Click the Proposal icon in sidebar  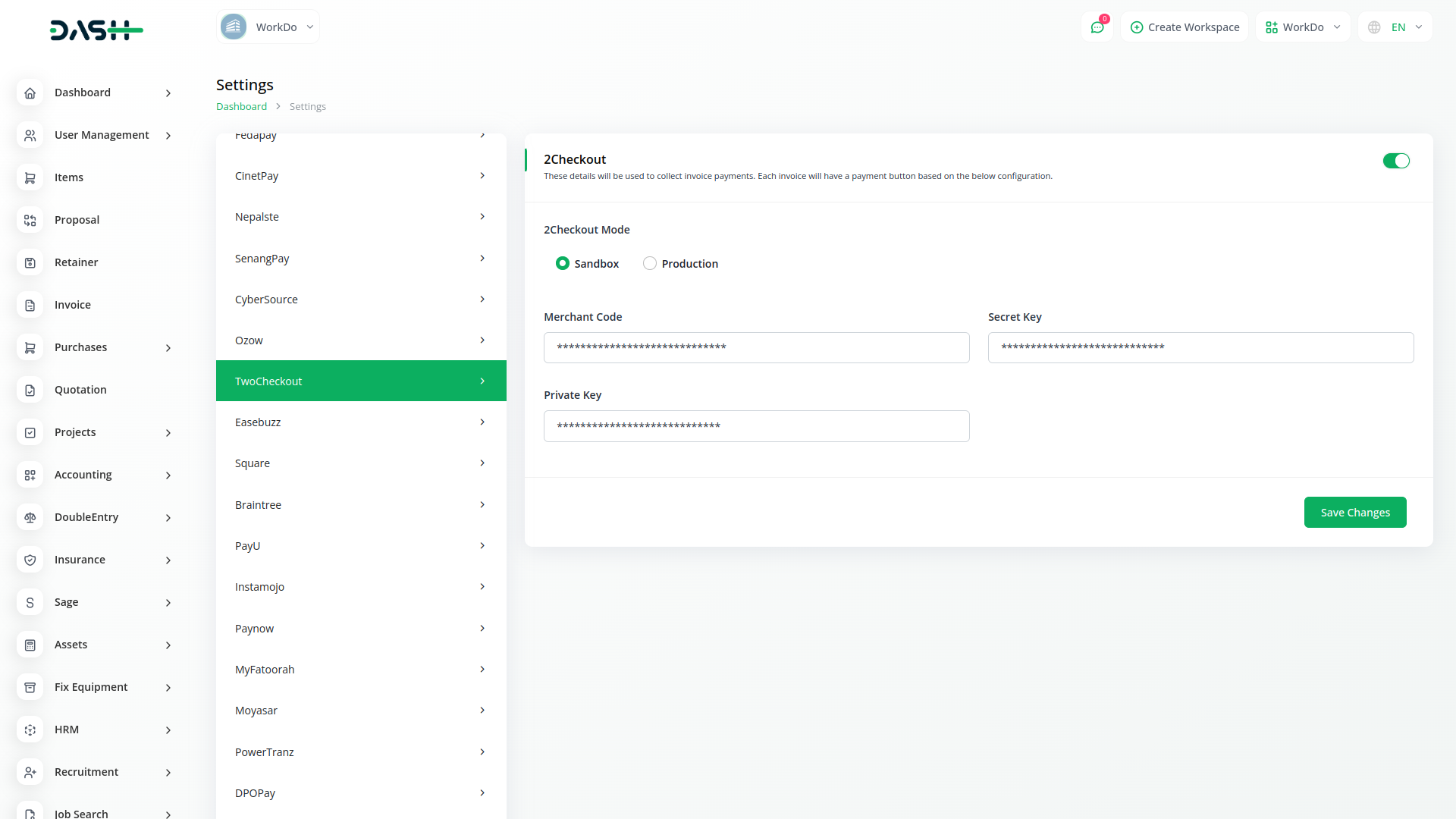(x=30, y=220)
